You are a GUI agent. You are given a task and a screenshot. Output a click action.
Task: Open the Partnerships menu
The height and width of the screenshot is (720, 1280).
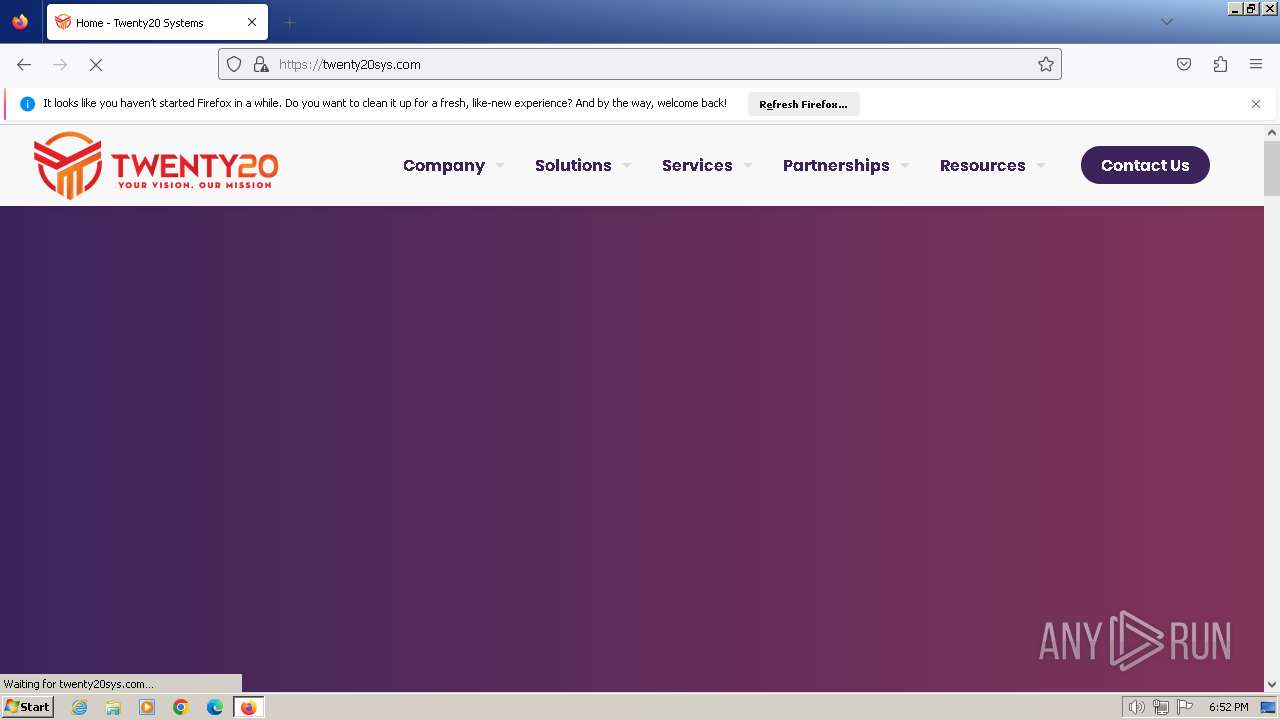[x=836, y=166]
